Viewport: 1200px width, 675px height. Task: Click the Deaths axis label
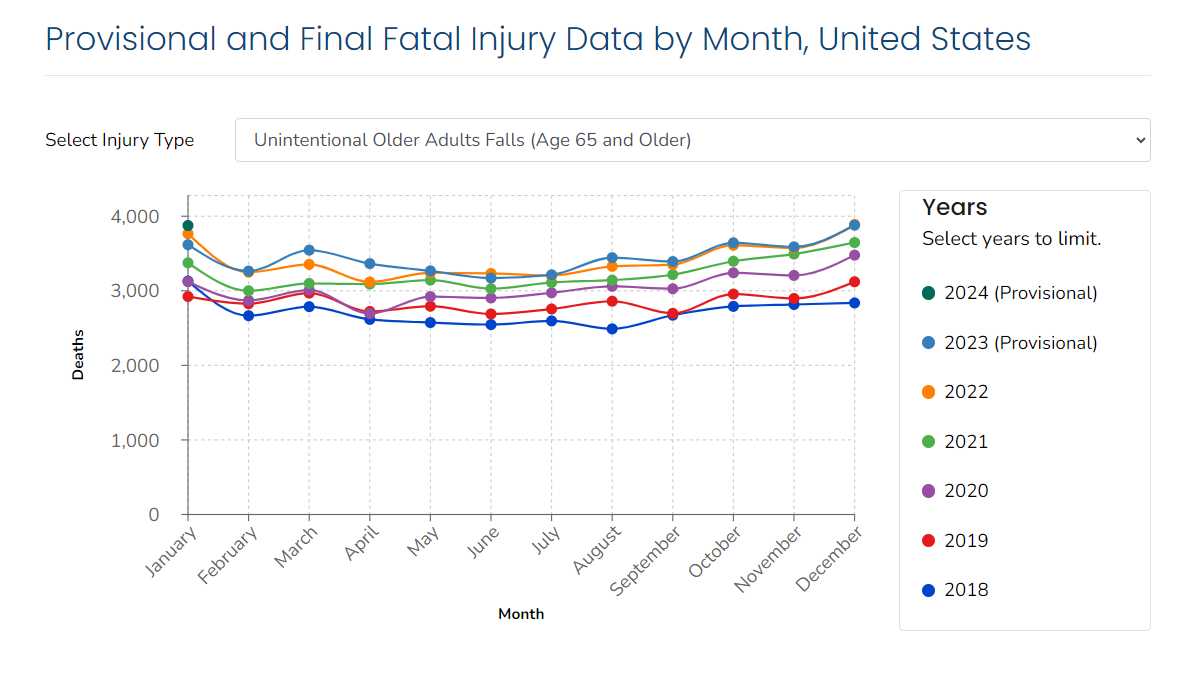point(80,352)
